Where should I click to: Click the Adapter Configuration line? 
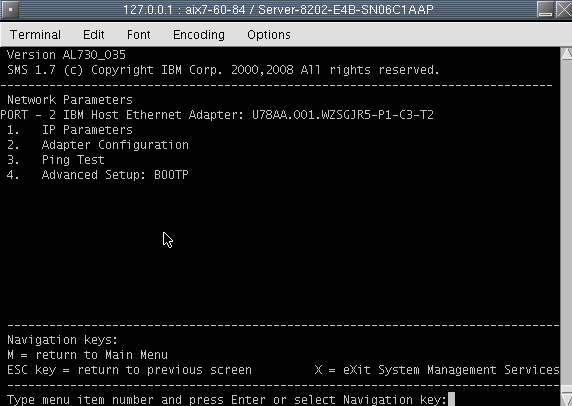98,145
